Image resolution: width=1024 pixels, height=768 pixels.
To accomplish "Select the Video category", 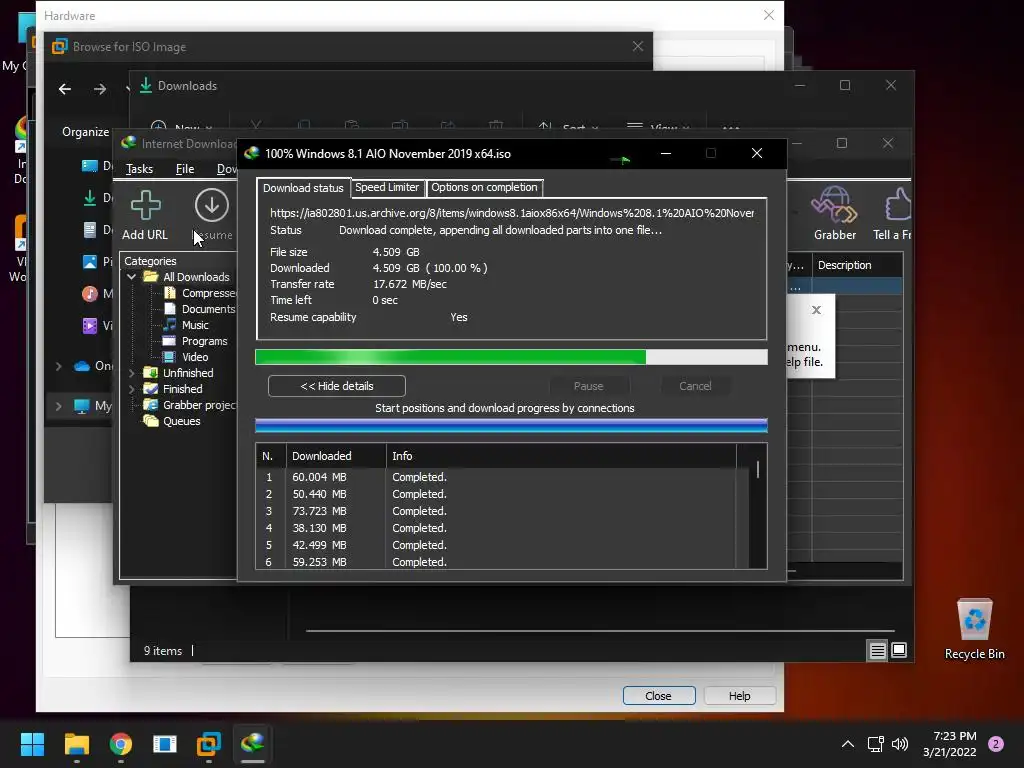I will point(195,357).
